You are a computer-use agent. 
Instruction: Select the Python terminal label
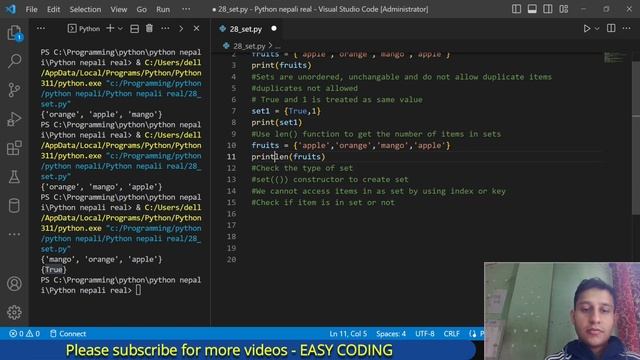(x=84, y=29)
